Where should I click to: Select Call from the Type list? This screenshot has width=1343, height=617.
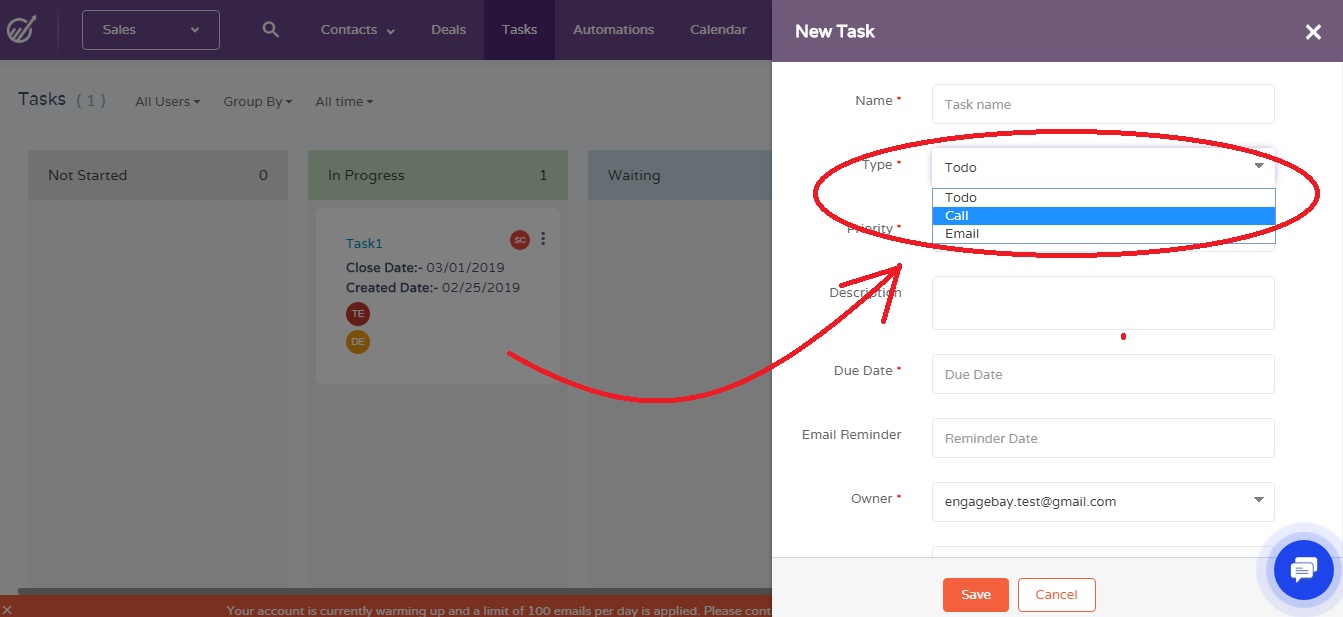pos(1102,216)
